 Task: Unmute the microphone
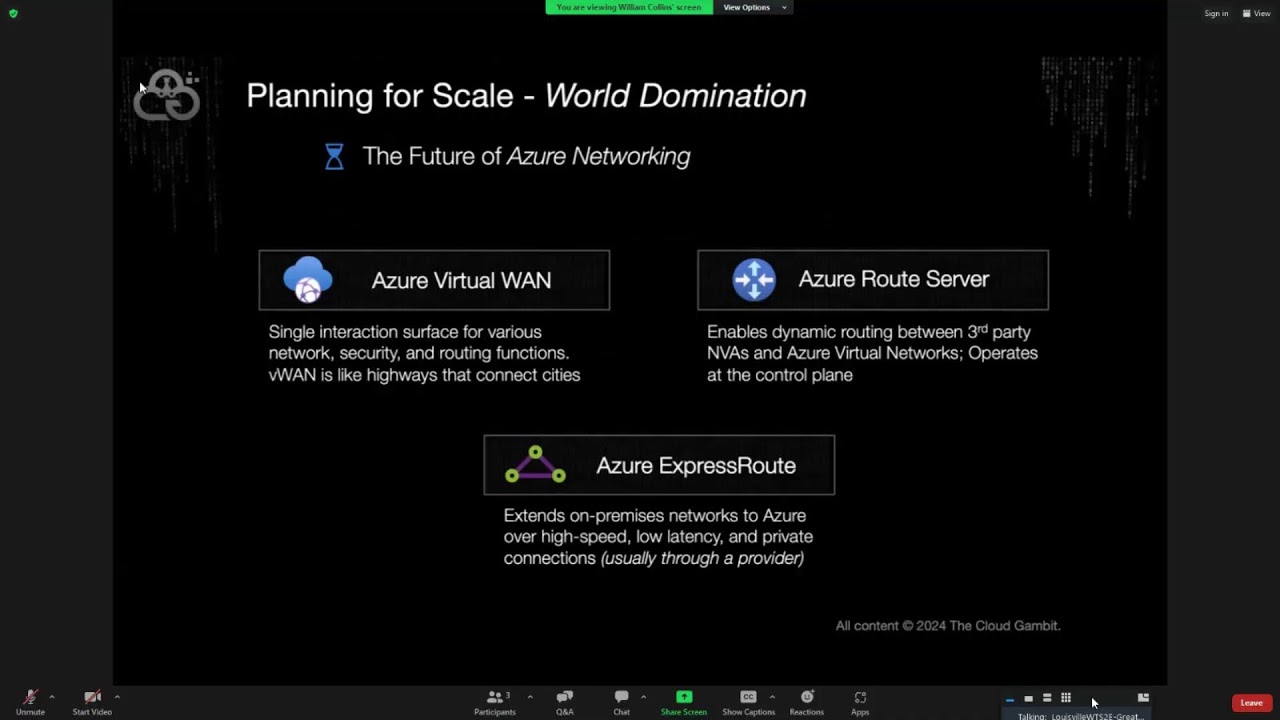30,702
